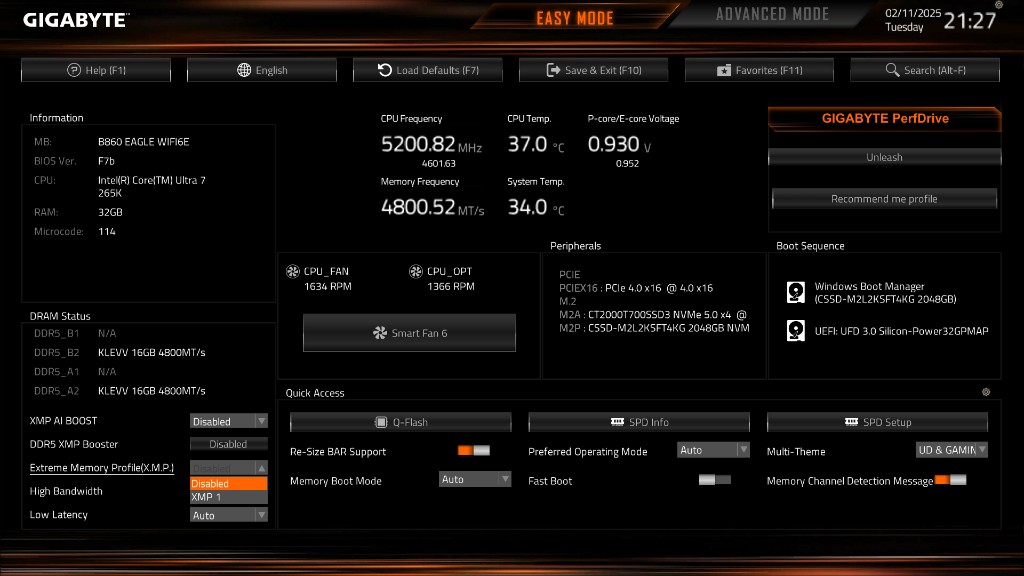The height and width of the screenshot is (576, 1024).
Task: Click the M2A CT2000T700SSD3 entry
Action: point(652,315)
